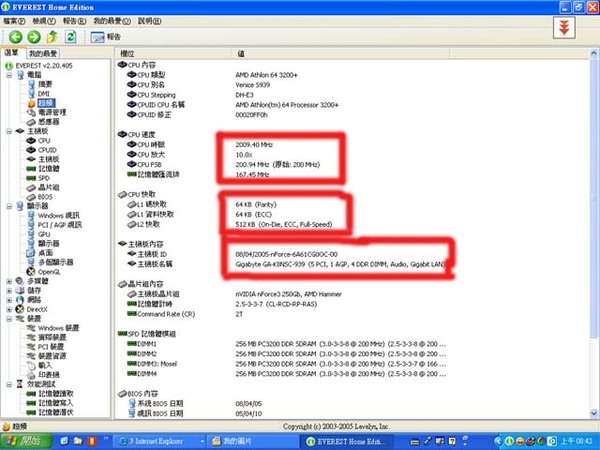This screenshot has height=450, width=600.
Task: Open the 報告 report toolbar button
Action: click(106, 37)
